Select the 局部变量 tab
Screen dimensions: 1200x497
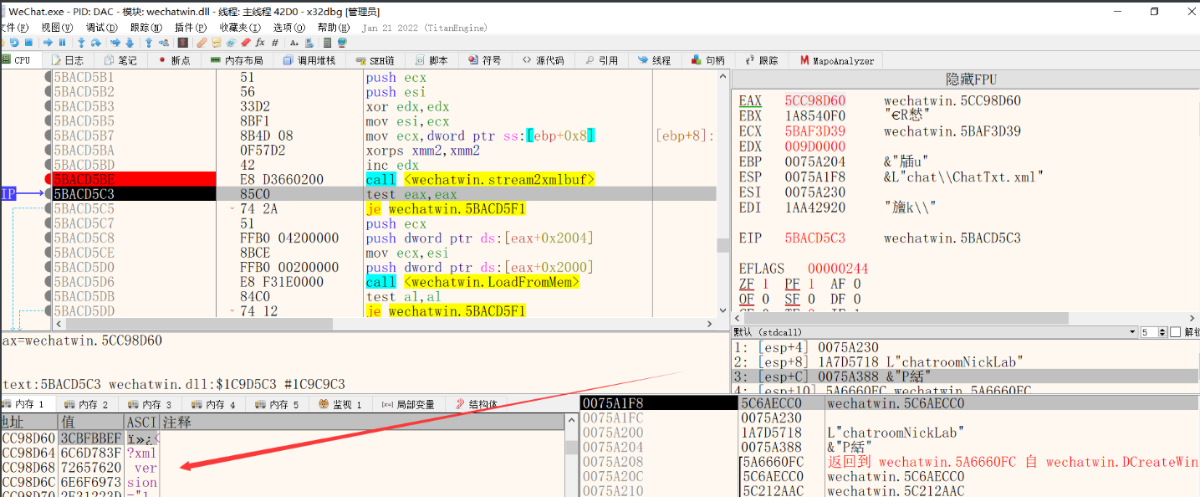[x=408, y=404]
